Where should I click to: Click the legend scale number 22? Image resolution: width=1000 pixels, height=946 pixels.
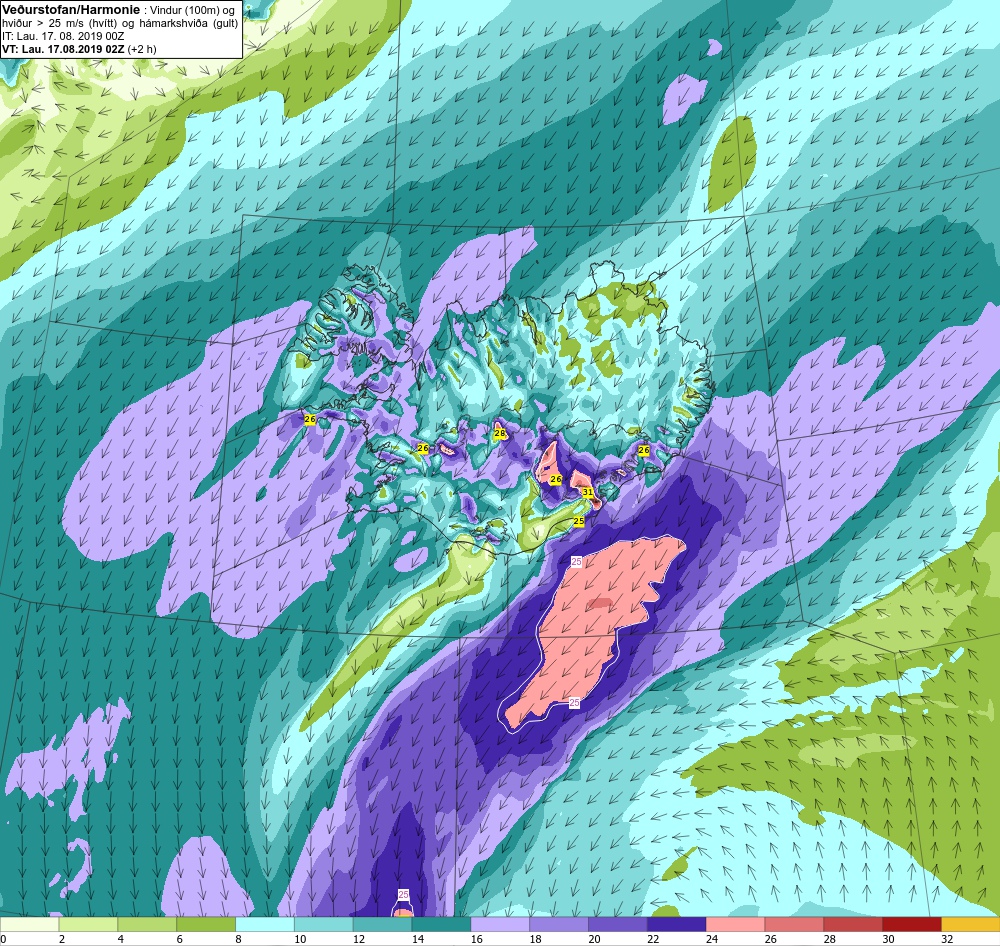click(653, 939)
